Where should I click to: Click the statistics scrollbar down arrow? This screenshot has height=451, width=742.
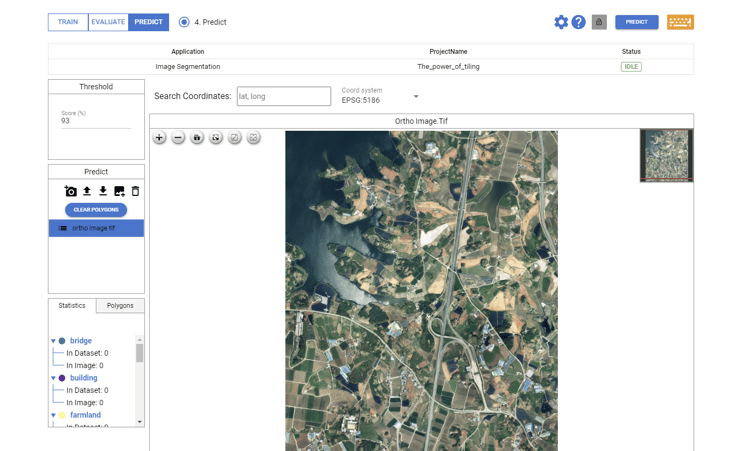tap(140, 422)
